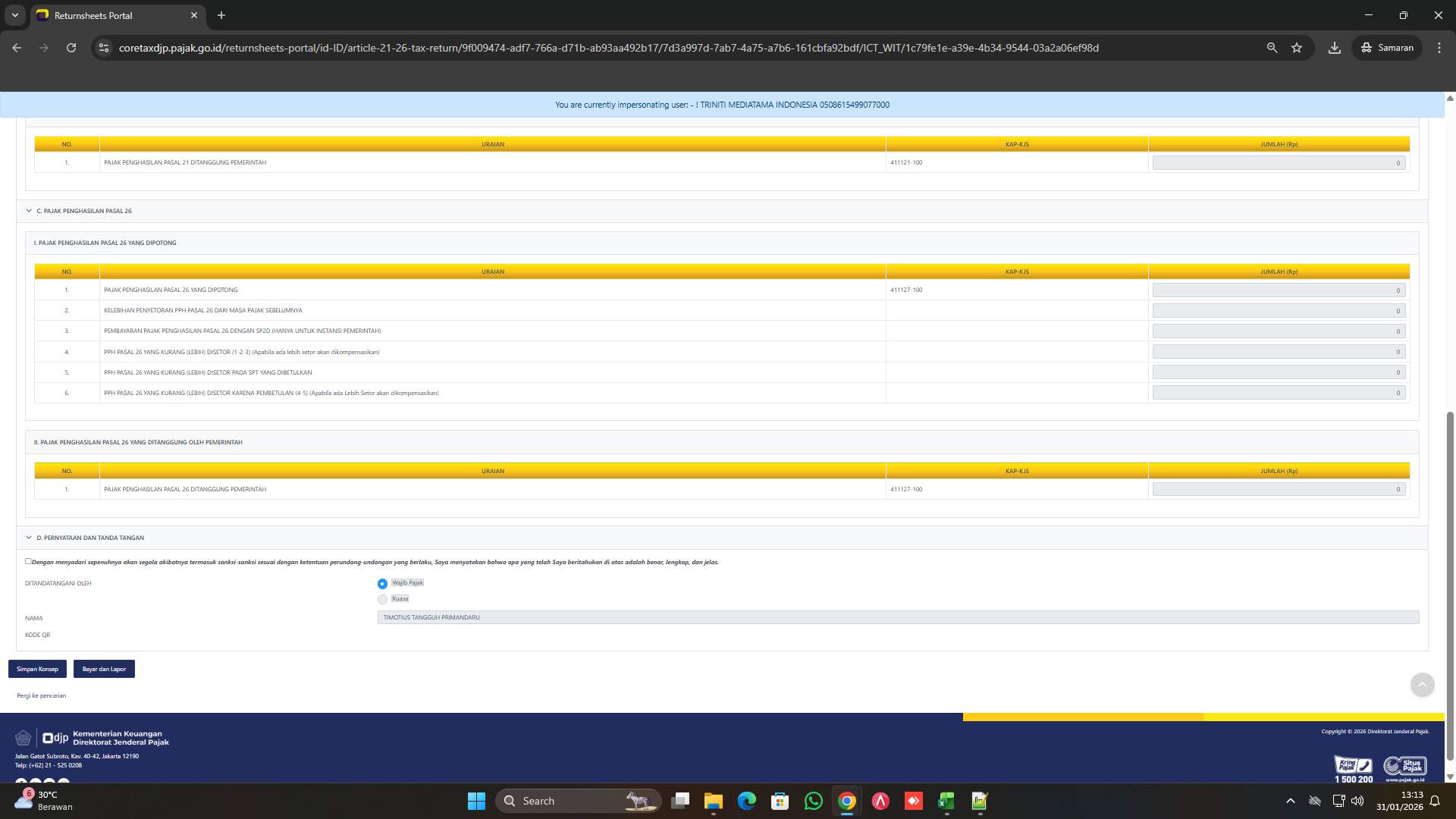Click the Situs Pajak www.pajak.go.id badge
Viewport: 1456px width, 819px height.
1405,766
